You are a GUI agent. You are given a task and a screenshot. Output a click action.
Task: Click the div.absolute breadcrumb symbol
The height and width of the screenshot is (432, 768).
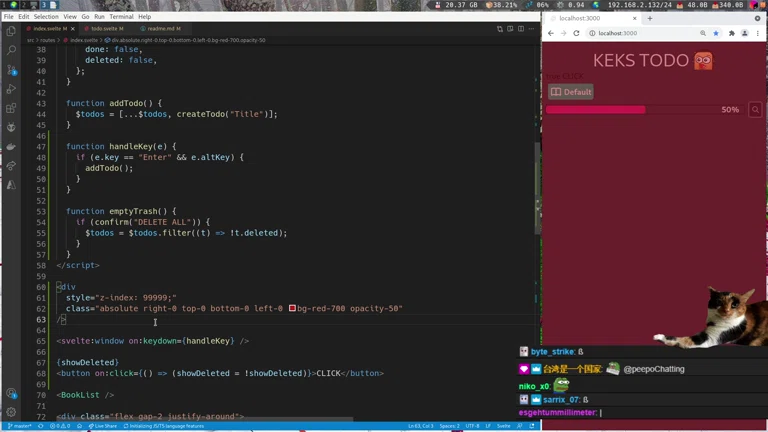coord(185,40)
